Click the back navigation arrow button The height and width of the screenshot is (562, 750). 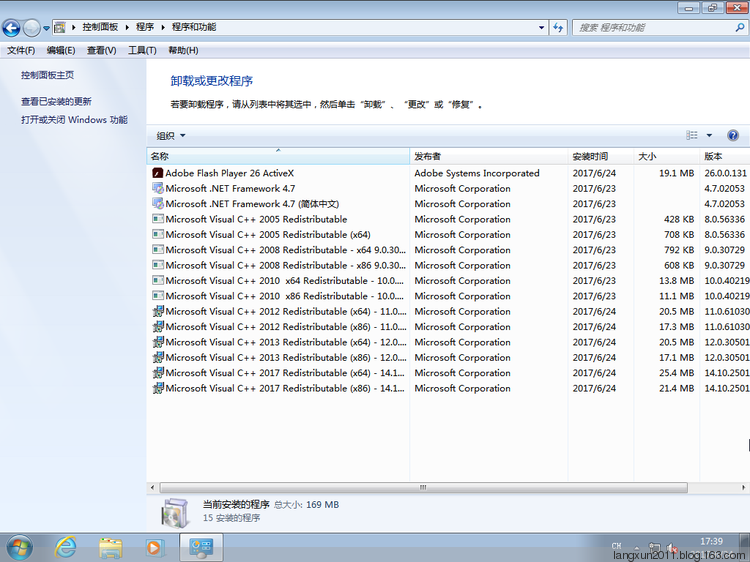(12, 28)
